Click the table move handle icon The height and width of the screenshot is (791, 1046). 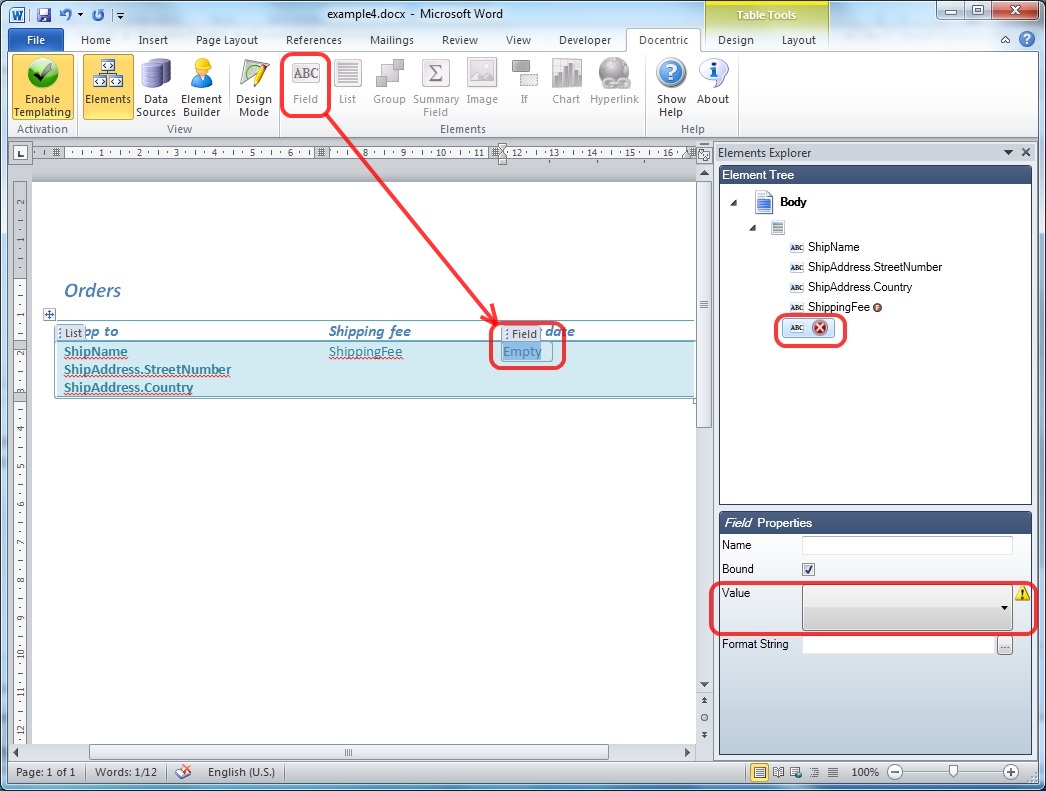[x=49, y=314]
